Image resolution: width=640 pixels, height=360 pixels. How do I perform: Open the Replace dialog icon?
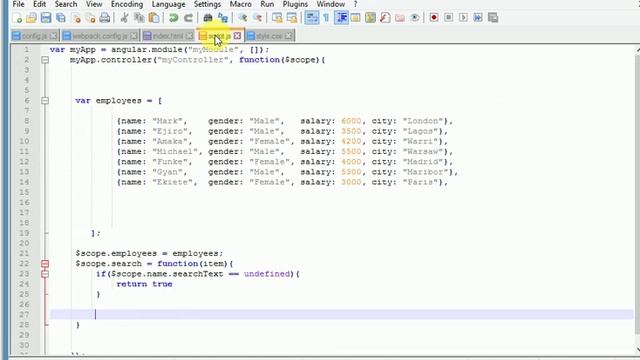222,18
